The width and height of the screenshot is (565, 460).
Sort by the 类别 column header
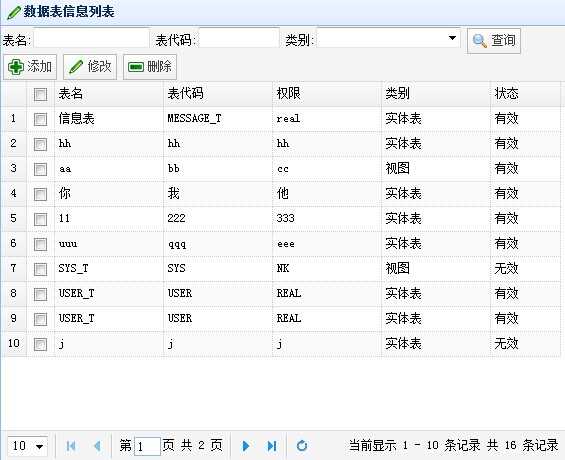coord(436,94)
